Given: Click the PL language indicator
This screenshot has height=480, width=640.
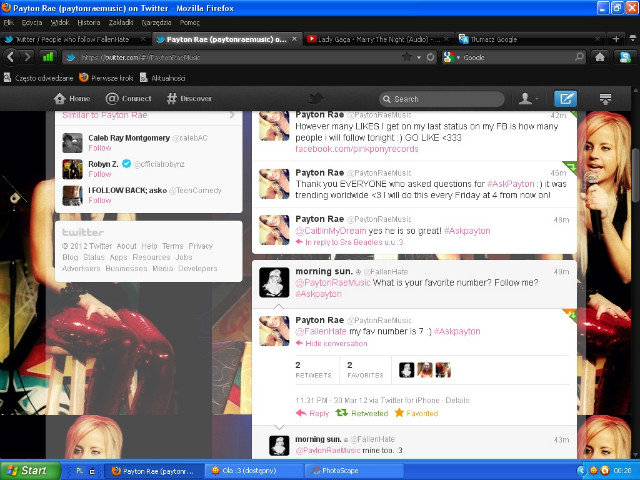Looking at the screenshot, I should tap(79, 471).
